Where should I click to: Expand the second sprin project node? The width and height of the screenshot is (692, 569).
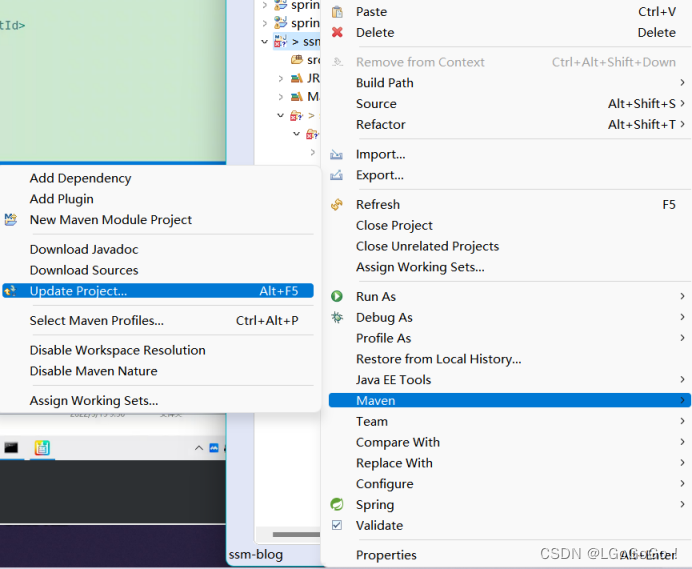pos(264,23)
